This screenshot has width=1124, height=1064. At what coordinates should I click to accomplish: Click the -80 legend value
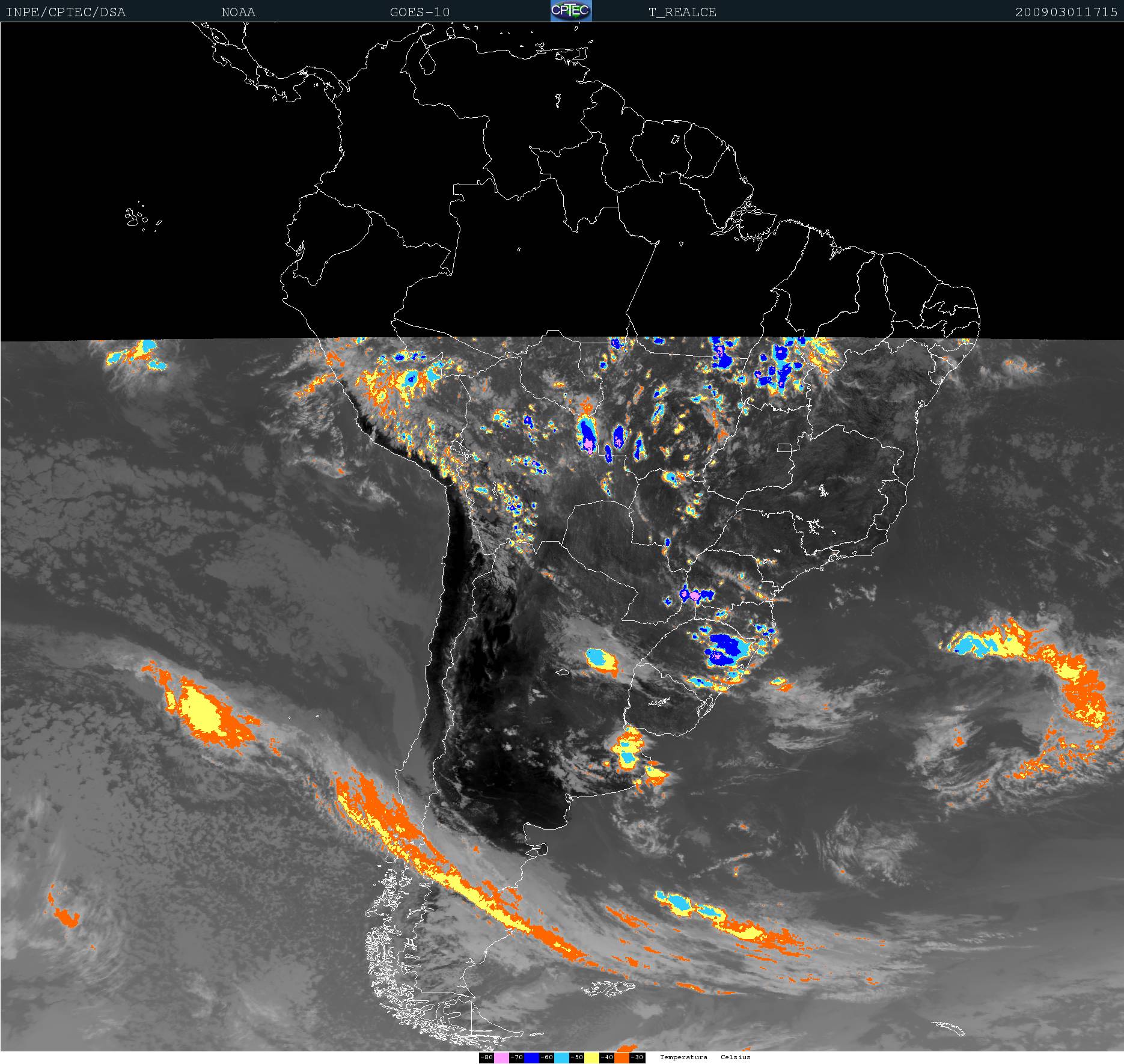(486, 1057)
